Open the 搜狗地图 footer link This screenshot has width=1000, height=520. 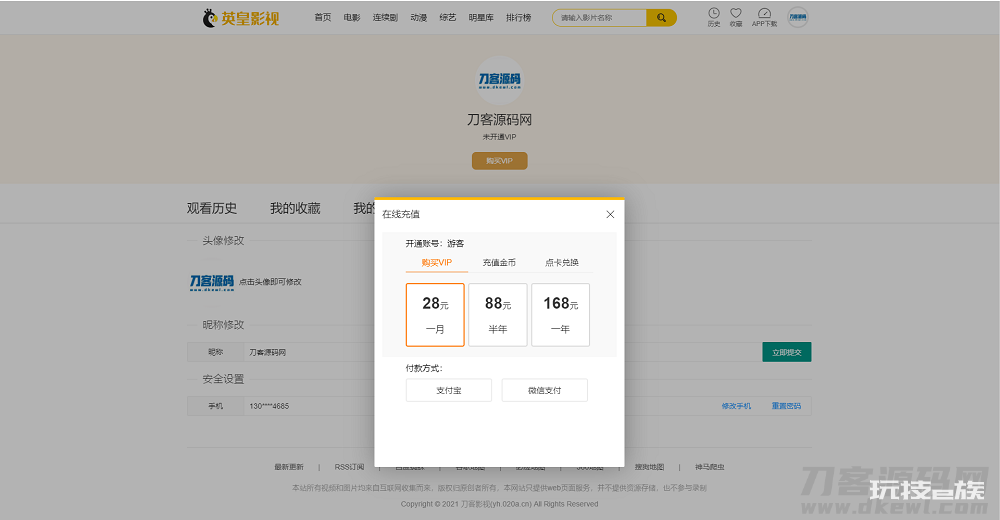(649, 467)
